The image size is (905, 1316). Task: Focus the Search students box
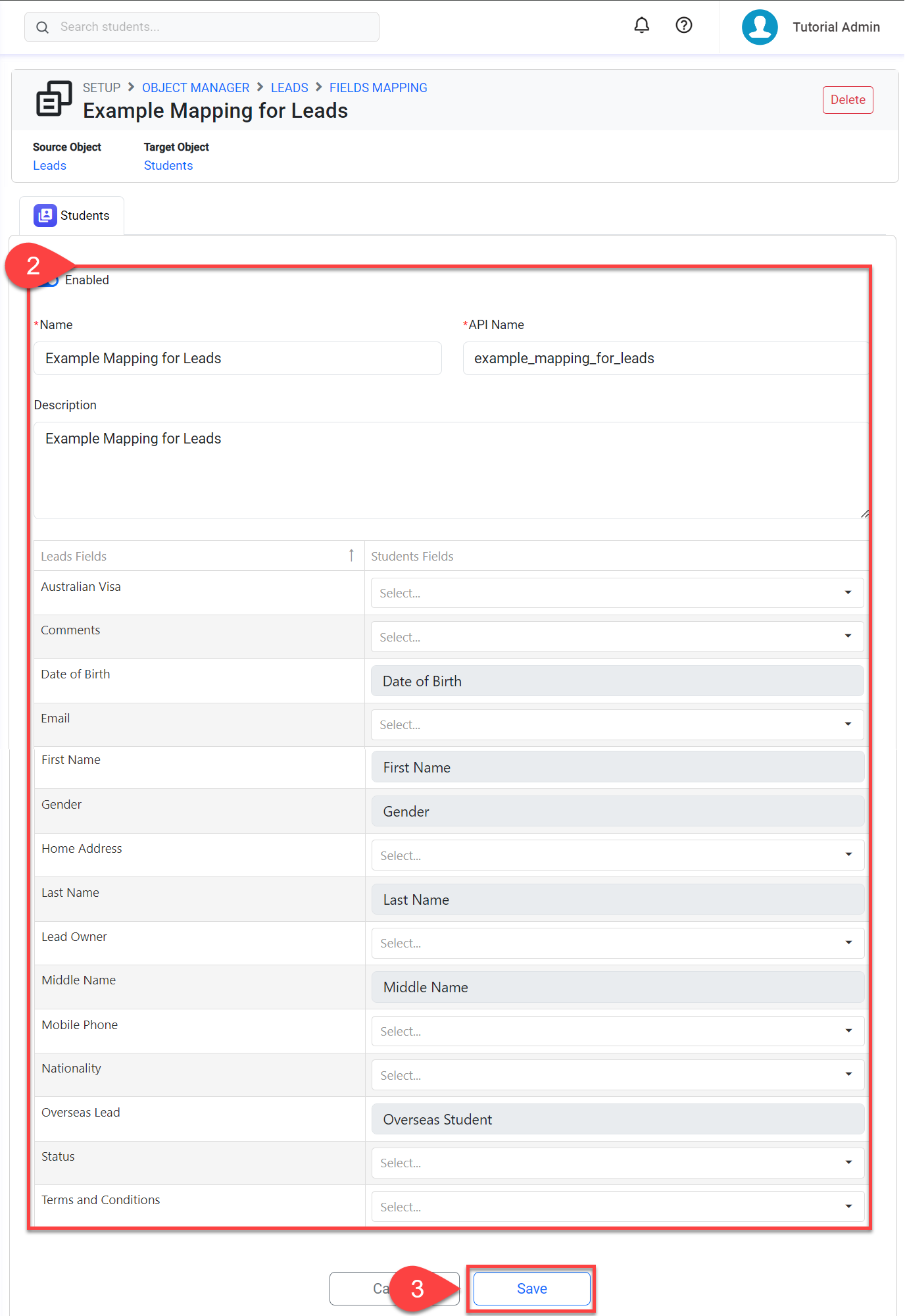210,27
